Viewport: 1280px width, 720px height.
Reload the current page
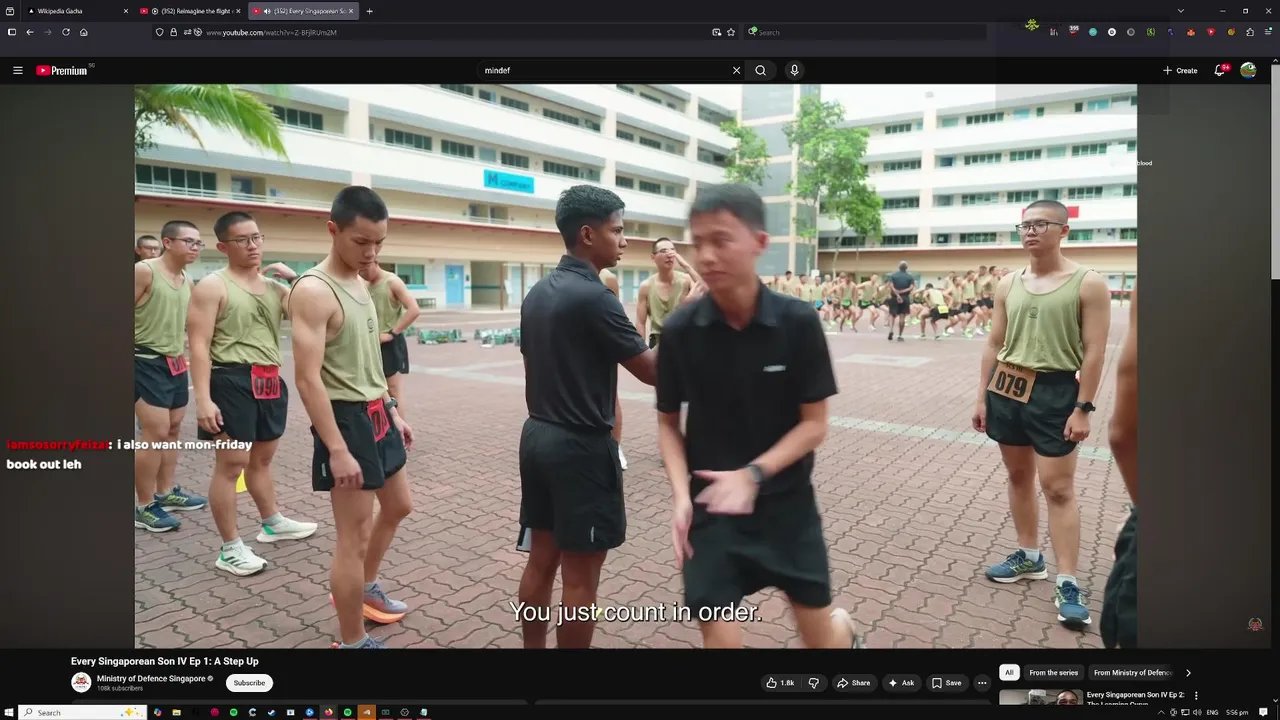pos(66,32)
